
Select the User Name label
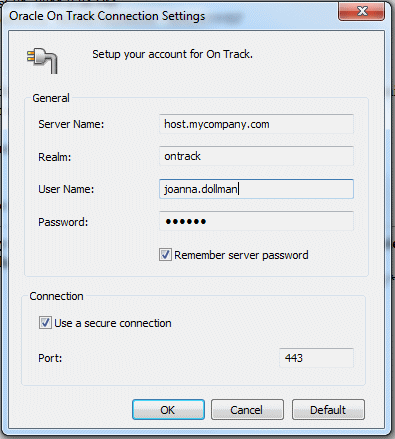[x=66, y=189]
